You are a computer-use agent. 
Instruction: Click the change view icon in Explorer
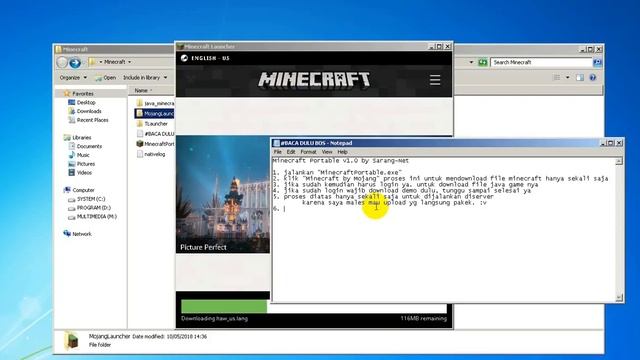(557, 78)
